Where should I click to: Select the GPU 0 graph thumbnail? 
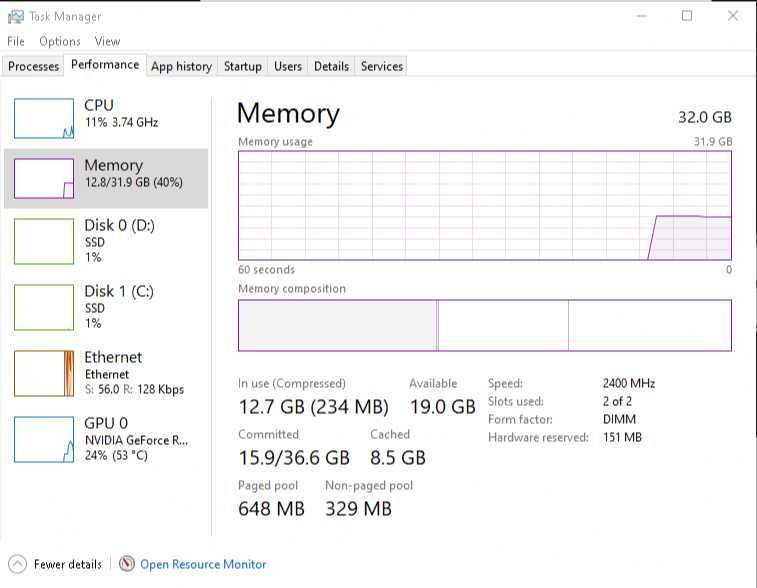pyautogui.click(x=44, y=440)
